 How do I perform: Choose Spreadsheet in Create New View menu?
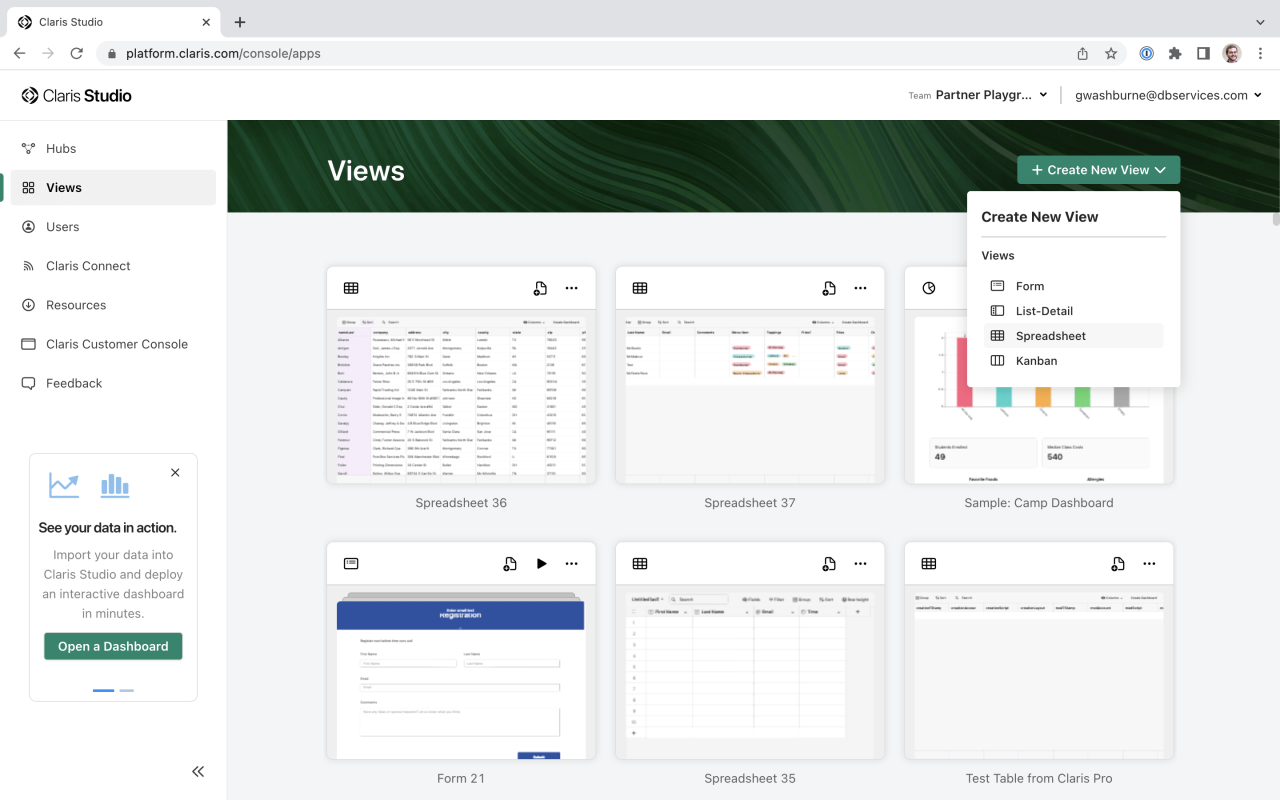1074,336
